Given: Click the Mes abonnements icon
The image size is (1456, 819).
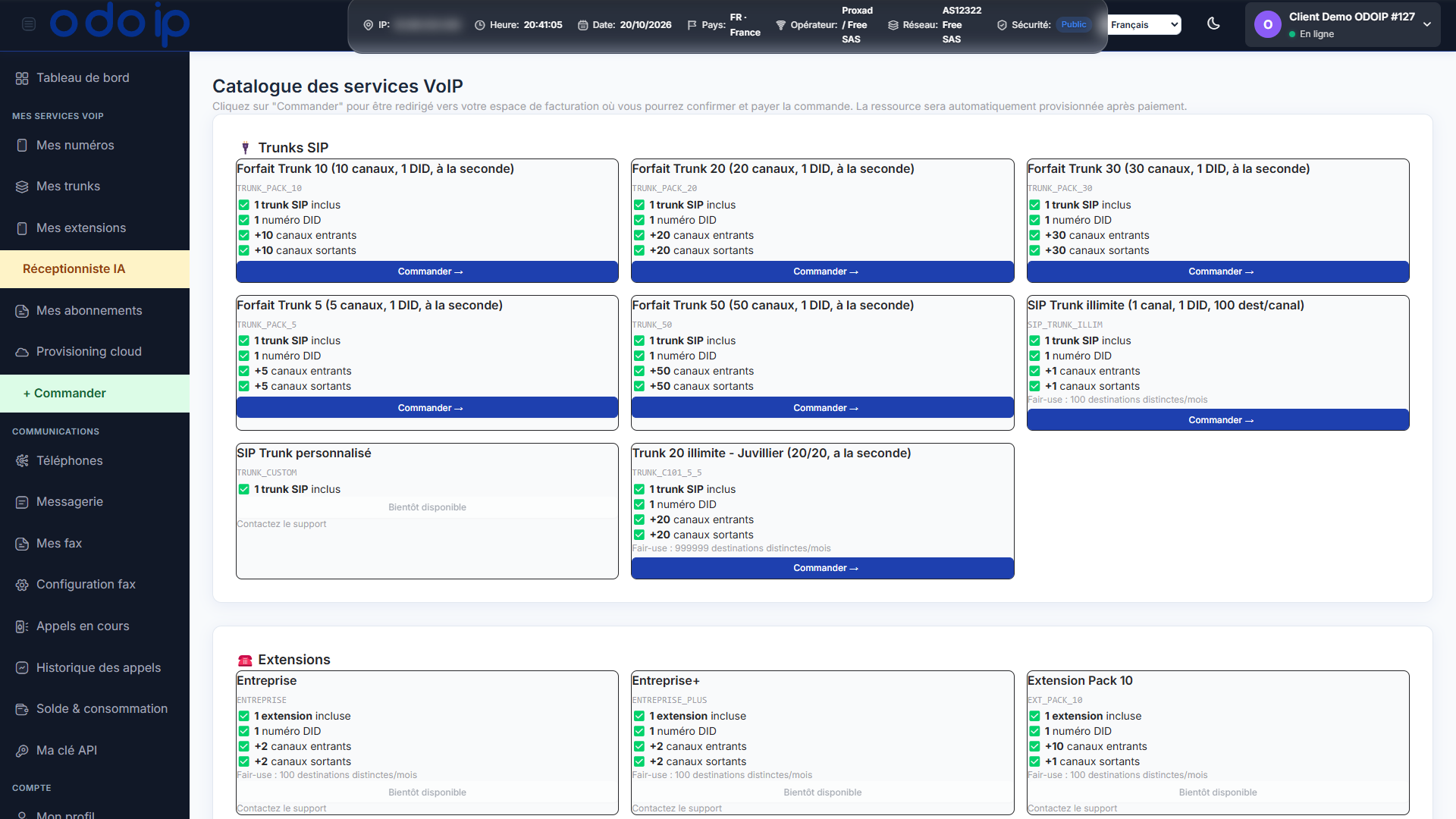Looking at the screenshot, I should (x=22, y=311).
